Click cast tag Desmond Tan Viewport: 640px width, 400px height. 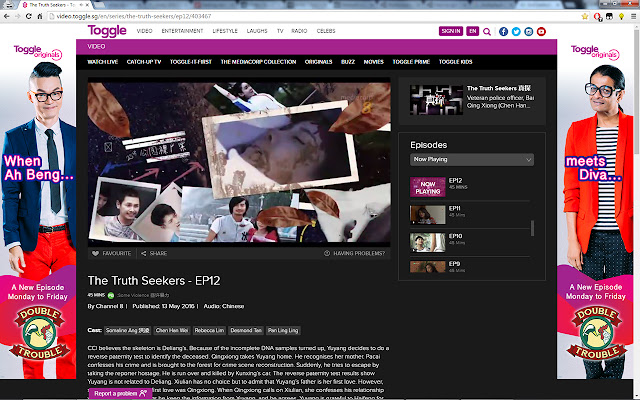coord(246,331)
